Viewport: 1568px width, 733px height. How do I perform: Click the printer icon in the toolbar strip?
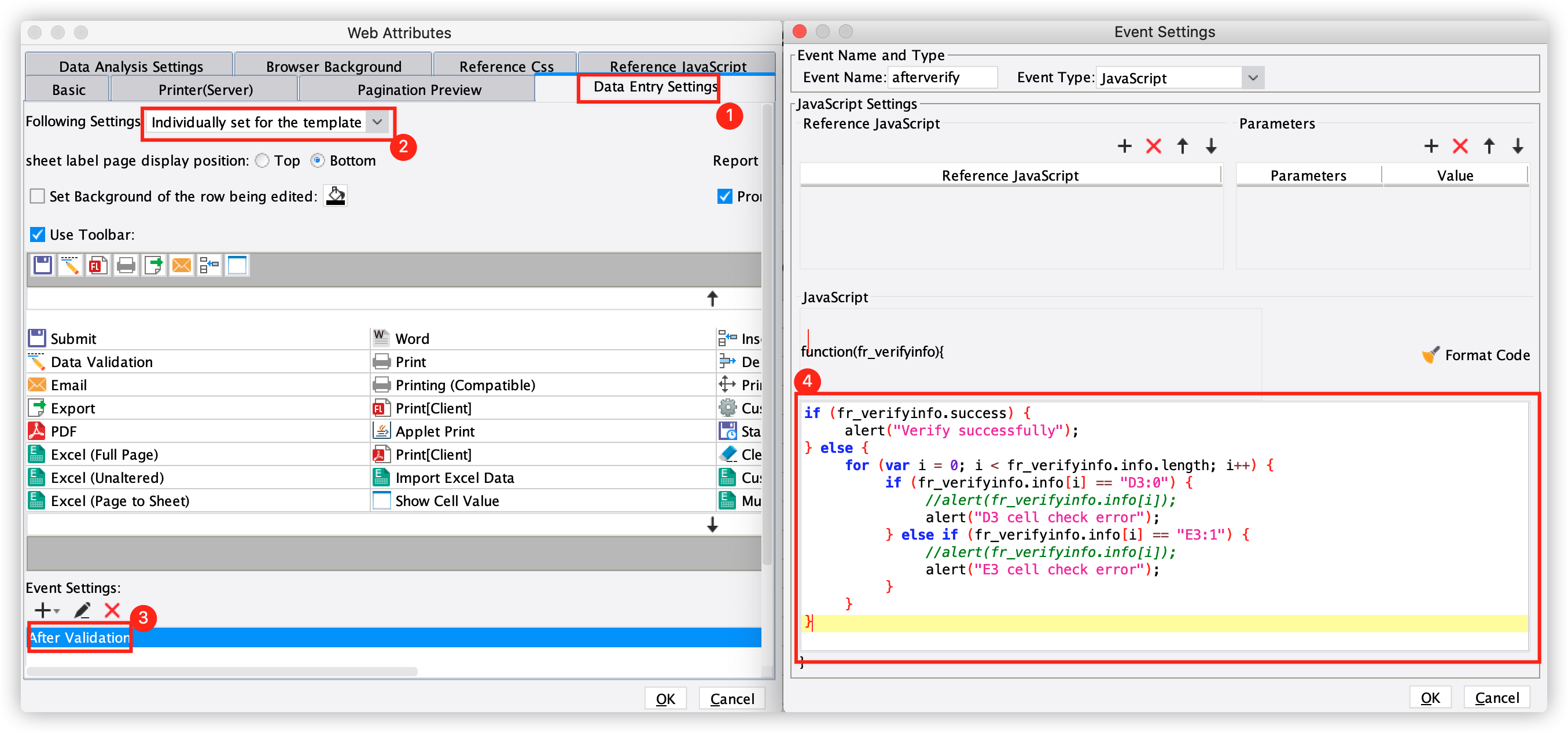coord(126,266)
